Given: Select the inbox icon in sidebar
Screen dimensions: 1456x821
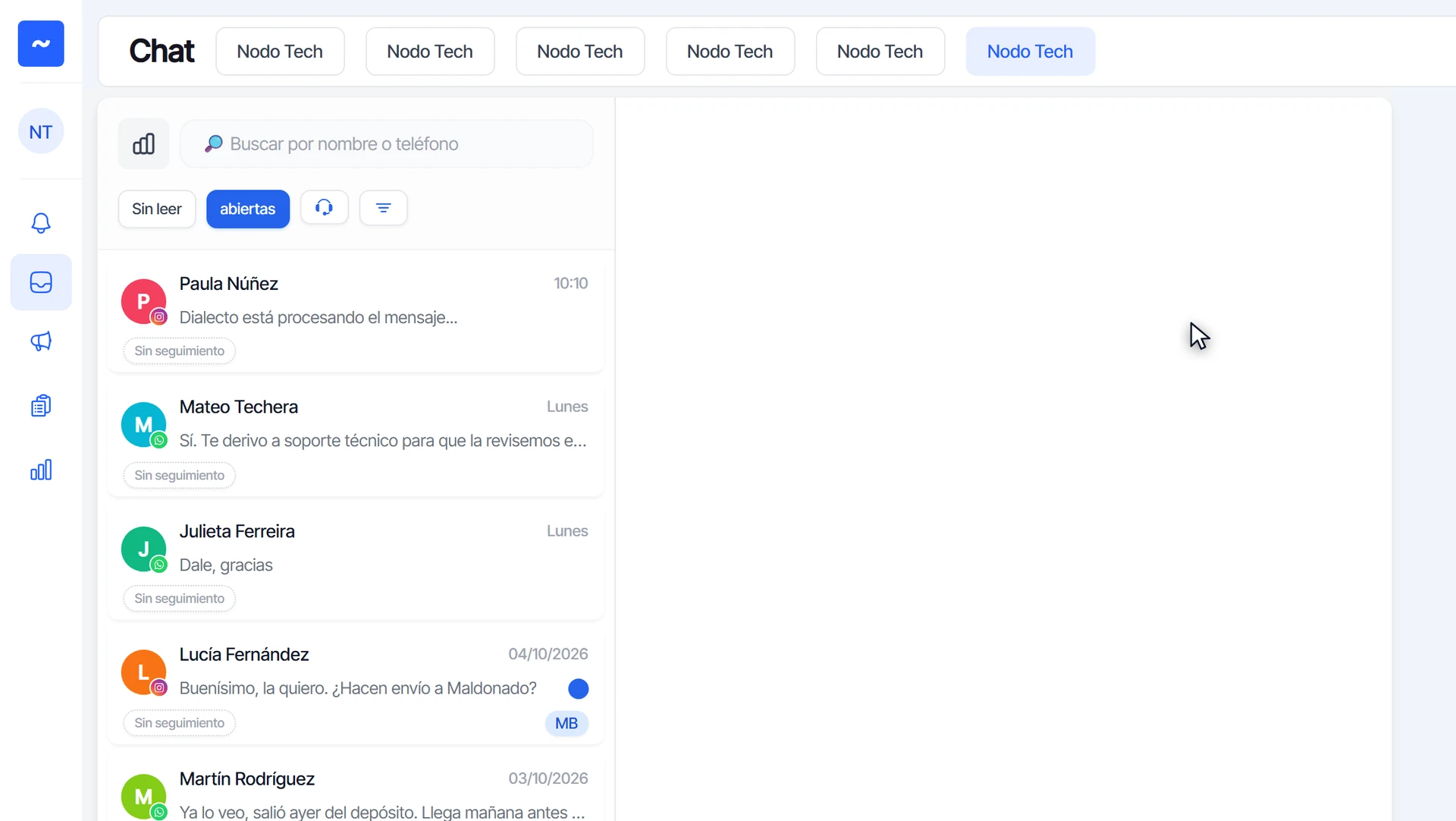Looking at the screenshot, I should [x=41, y=282].
